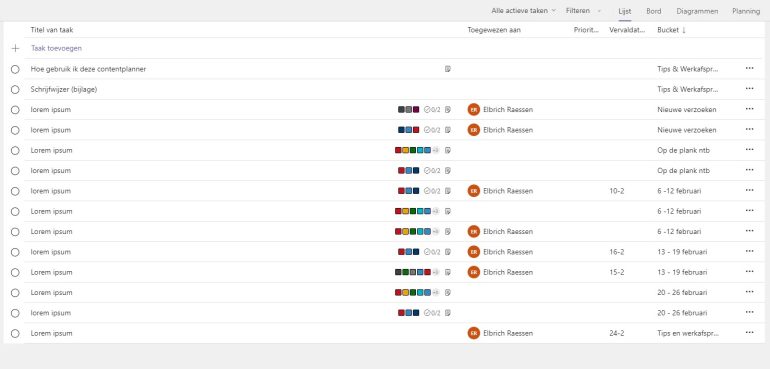The image size is (770, 369).
Task: Complete the task due 16-2 via its circle
Action: [x=15, y=252]
